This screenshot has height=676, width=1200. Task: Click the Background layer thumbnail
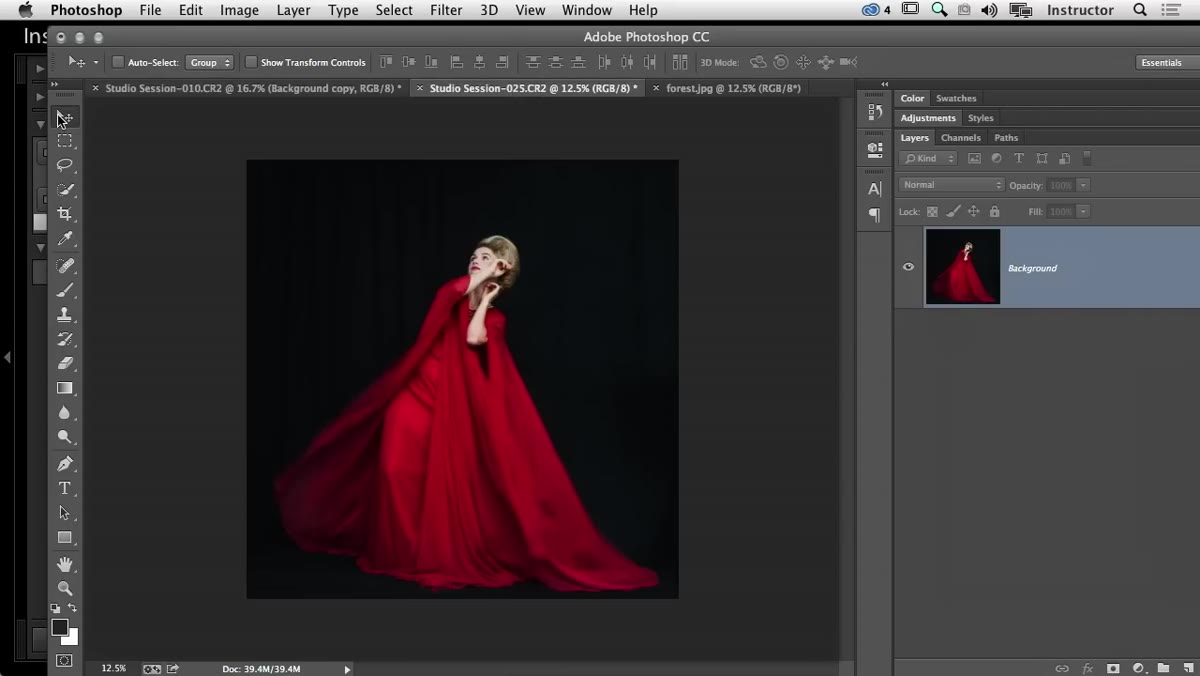click(x=963, y=267)
